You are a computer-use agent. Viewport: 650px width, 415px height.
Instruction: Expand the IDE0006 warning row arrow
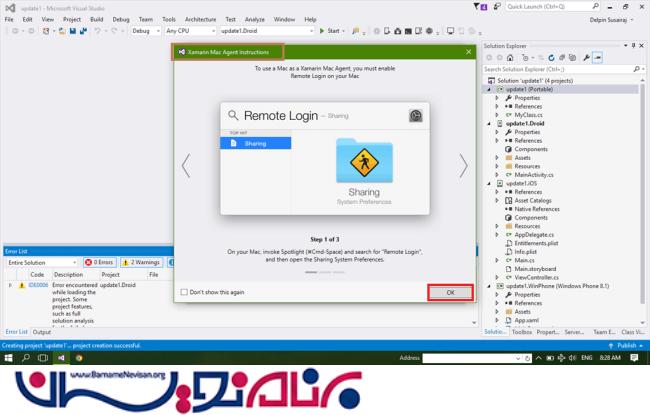[10, 285]
